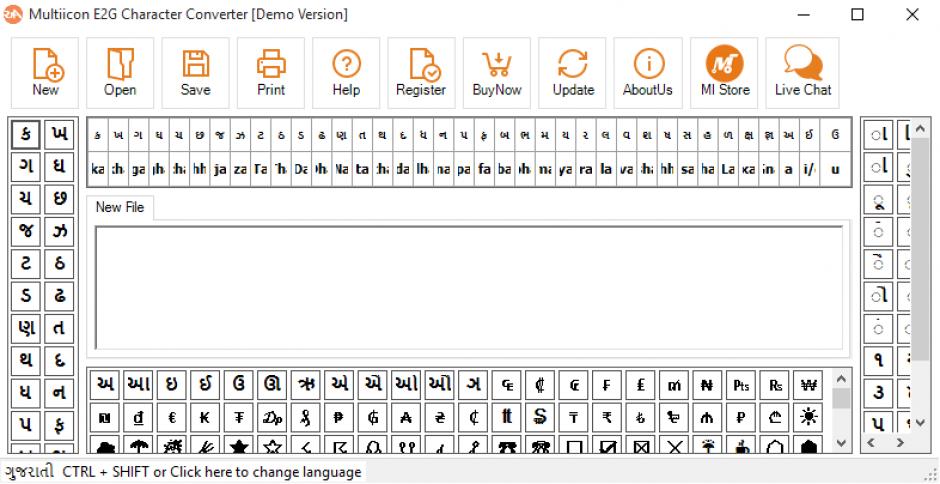Insert Gujarati letter ઘ from left panel
This screenshot has height=484, width=940.
tap(59, 167)
